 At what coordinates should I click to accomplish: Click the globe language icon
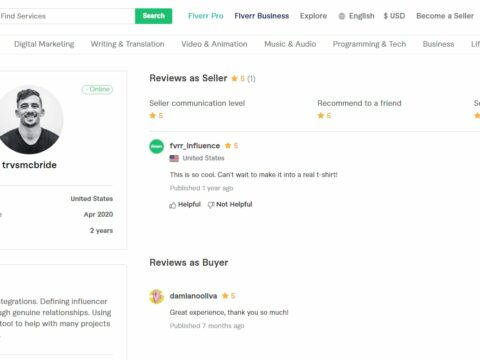tap(342, 16)
